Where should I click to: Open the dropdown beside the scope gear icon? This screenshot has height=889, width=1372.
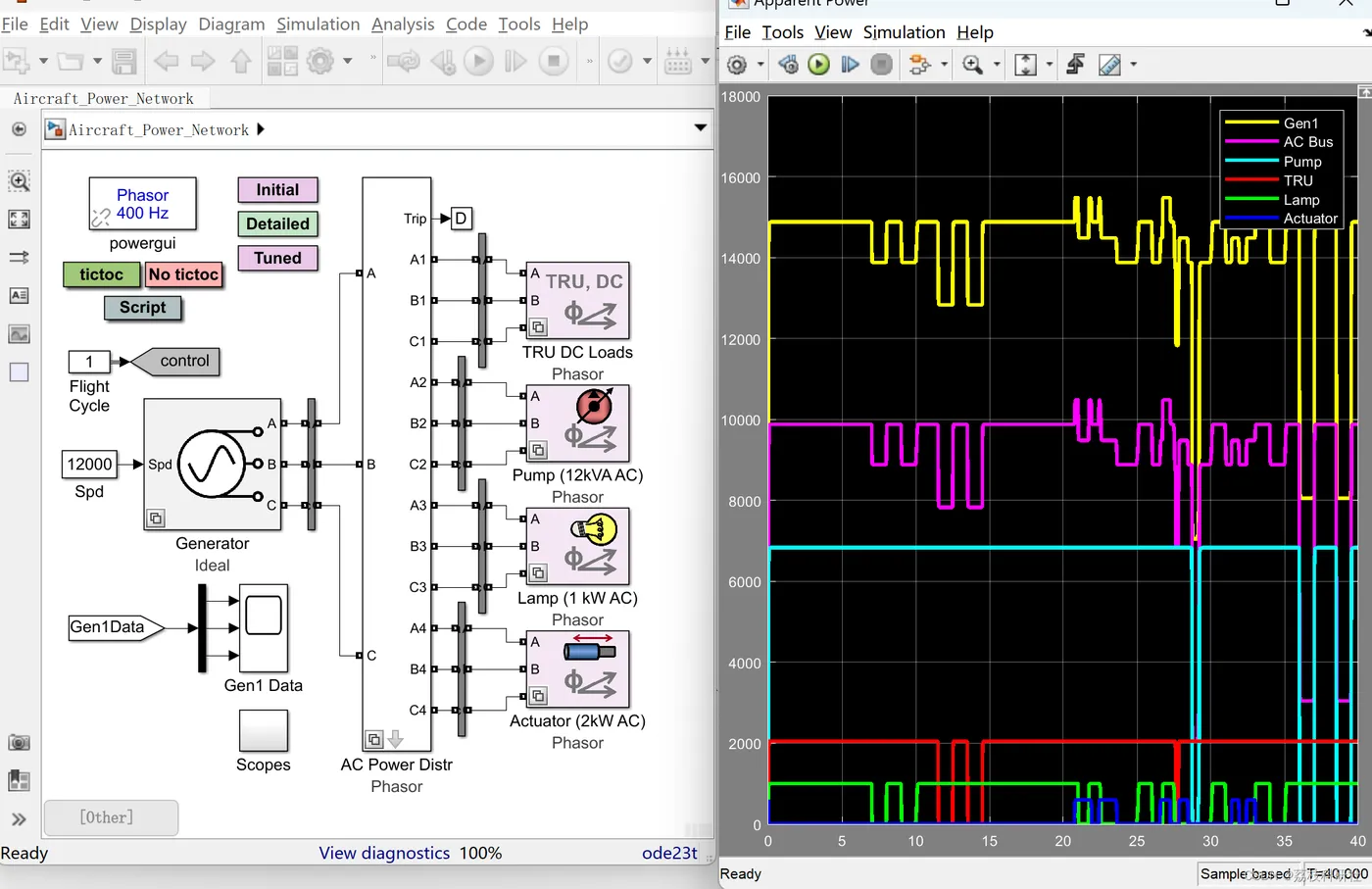760,65
